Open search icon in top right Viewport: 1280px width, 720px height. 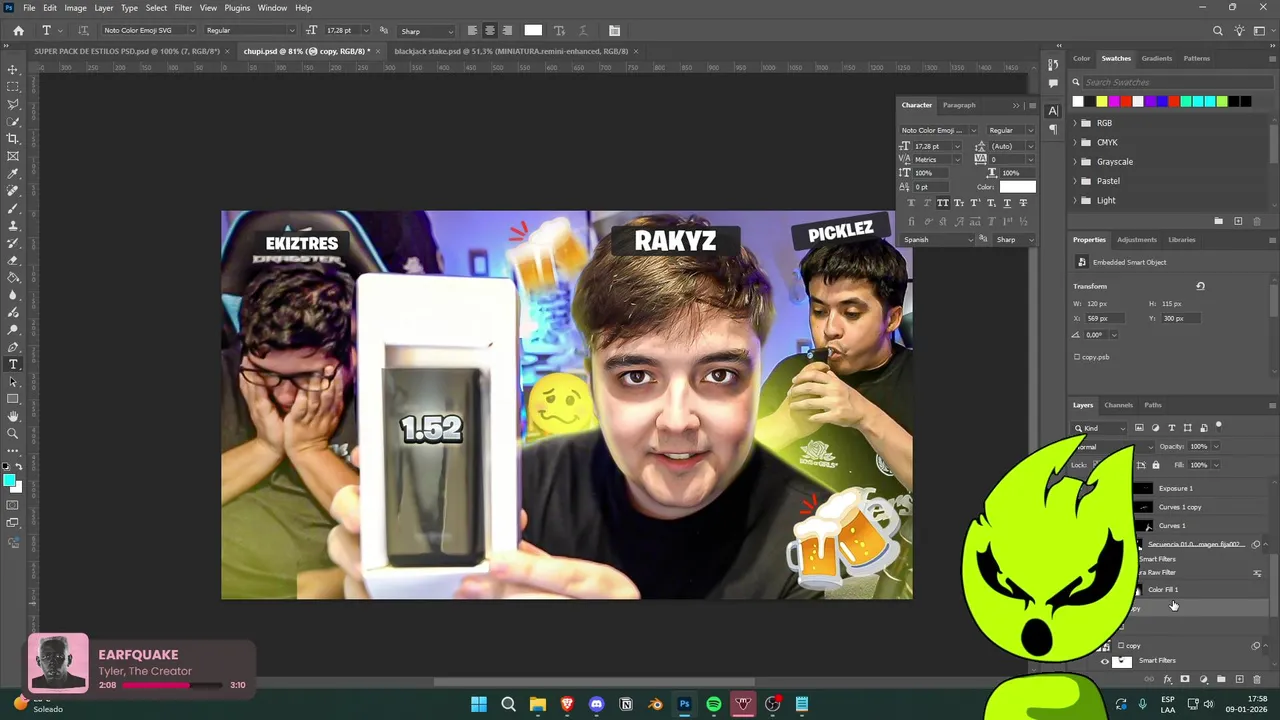coord(1218,31)
